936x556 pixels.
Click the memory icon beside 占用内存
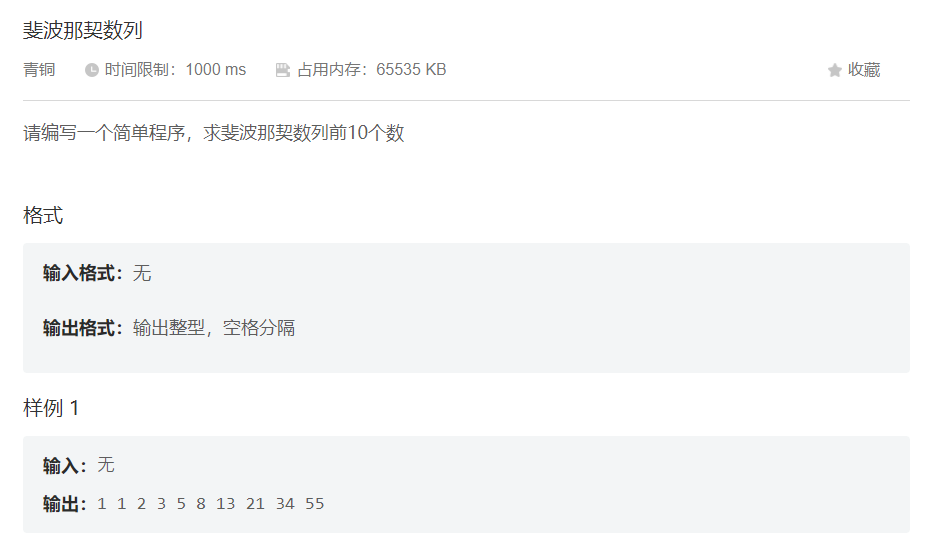click(283, 70)
